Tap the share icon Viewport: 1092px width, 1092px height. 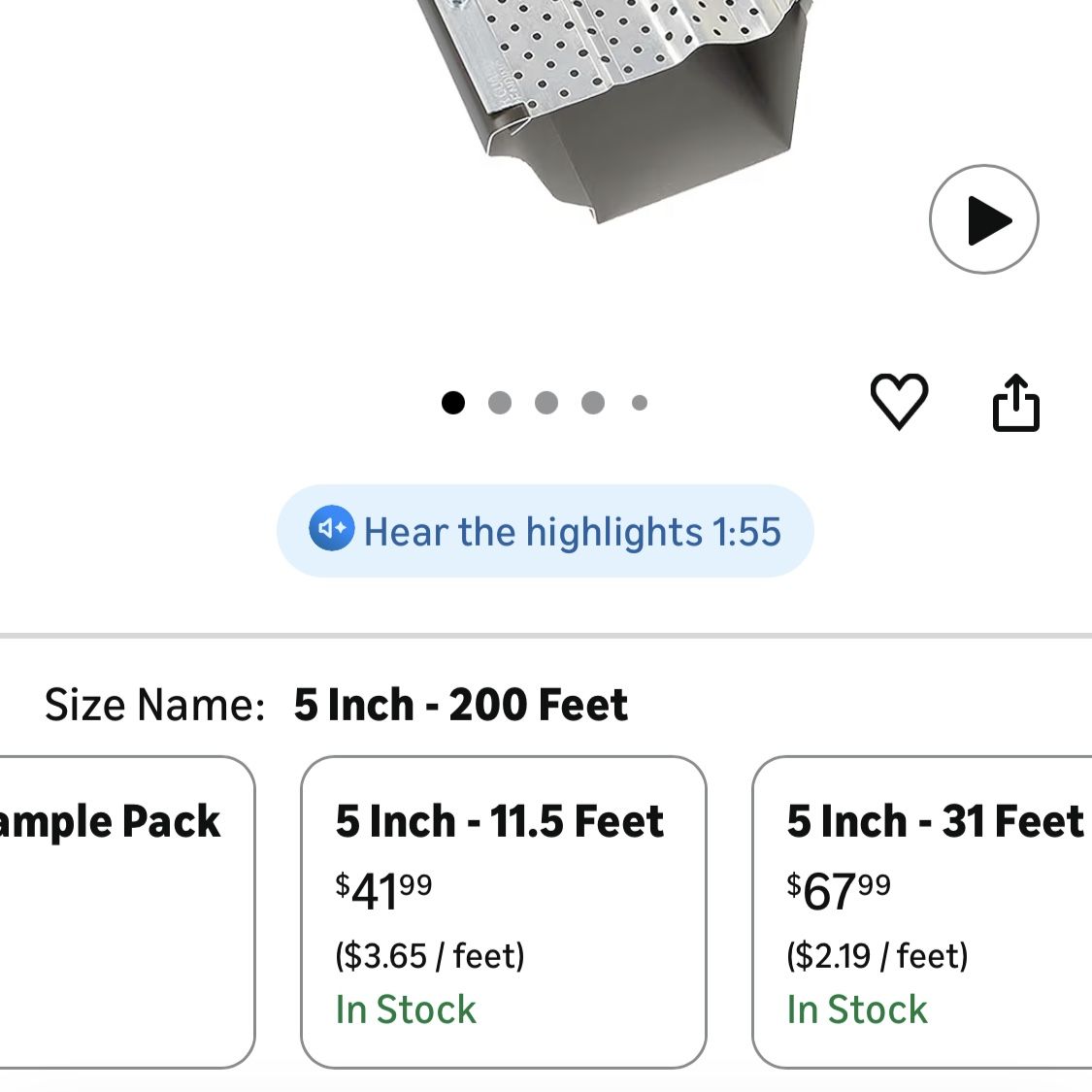(x=1015, y=402)
